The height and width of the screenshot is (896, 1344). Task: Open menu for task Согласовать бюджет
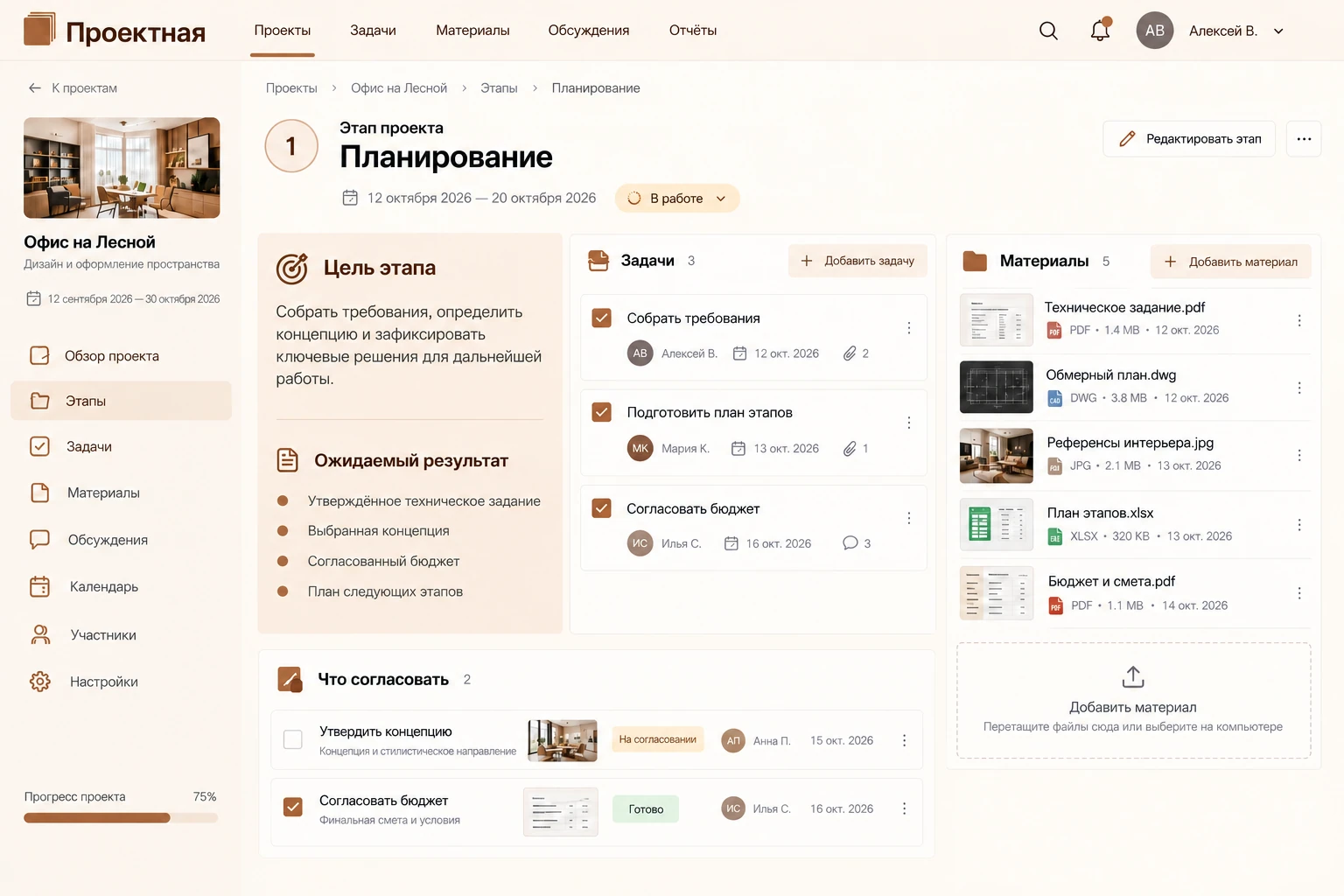coord(909,518)
